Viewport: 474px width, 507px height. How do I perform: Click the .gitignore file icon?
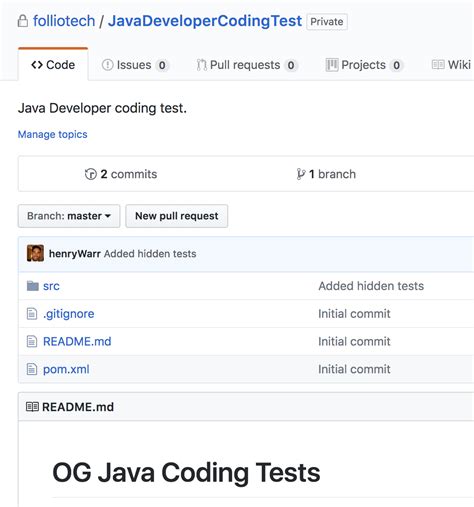[x=32, y=314]
